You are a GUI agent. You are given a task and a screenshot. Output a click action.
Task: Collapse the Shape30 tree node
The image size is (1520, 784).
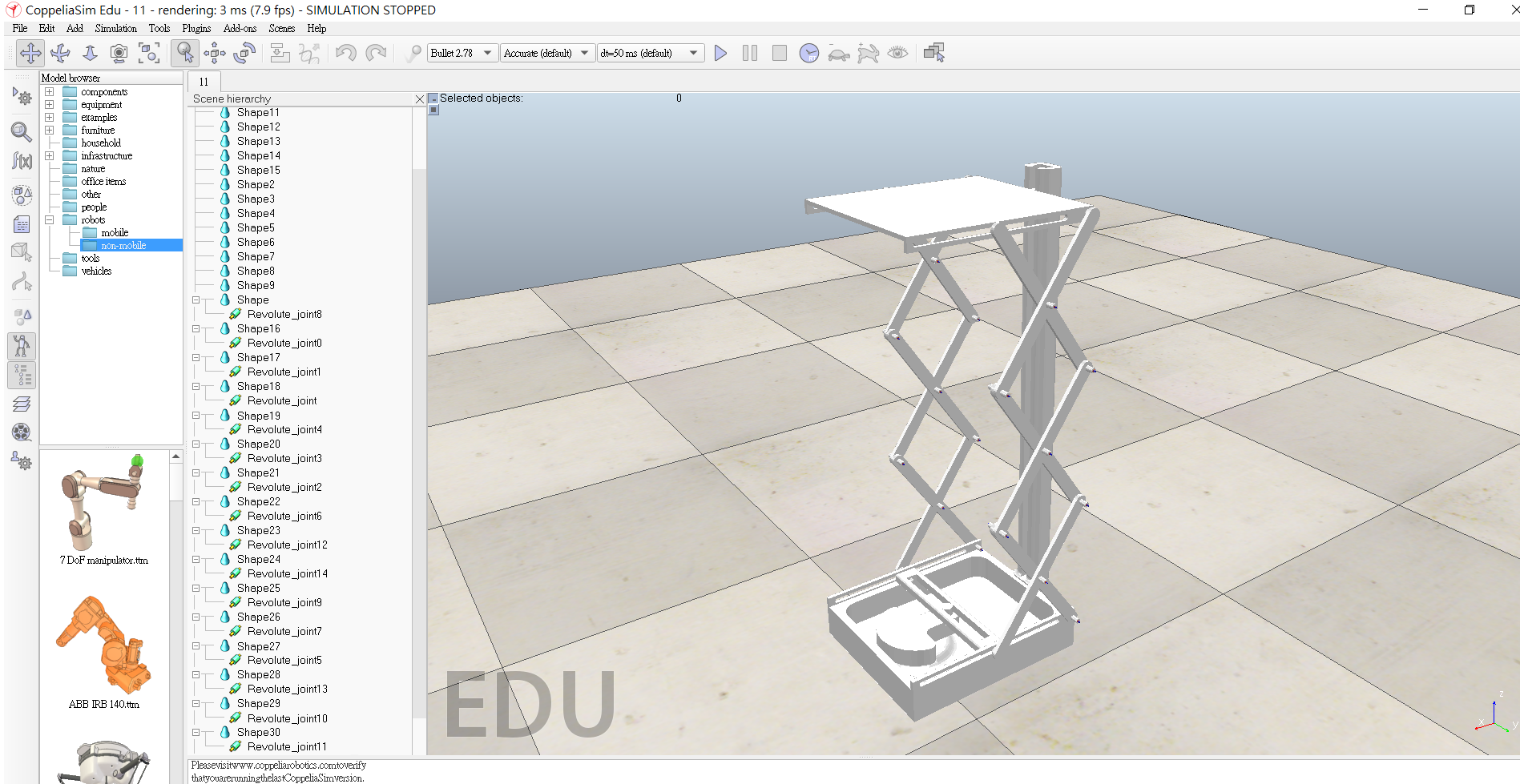click(196, 733)
